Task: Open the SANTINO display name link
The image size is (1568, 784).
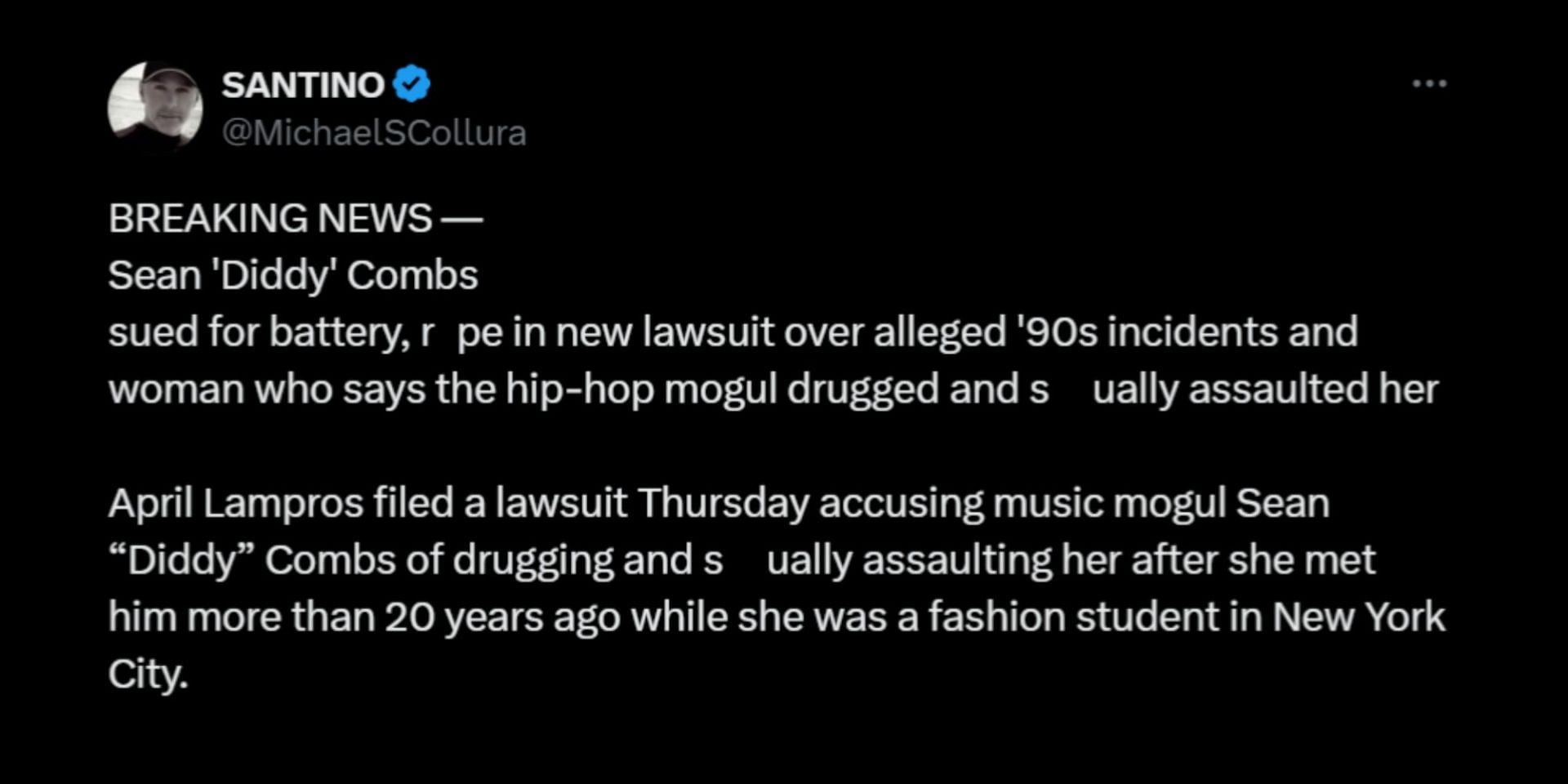Action: pyautogui.click(x=303, y=85)
